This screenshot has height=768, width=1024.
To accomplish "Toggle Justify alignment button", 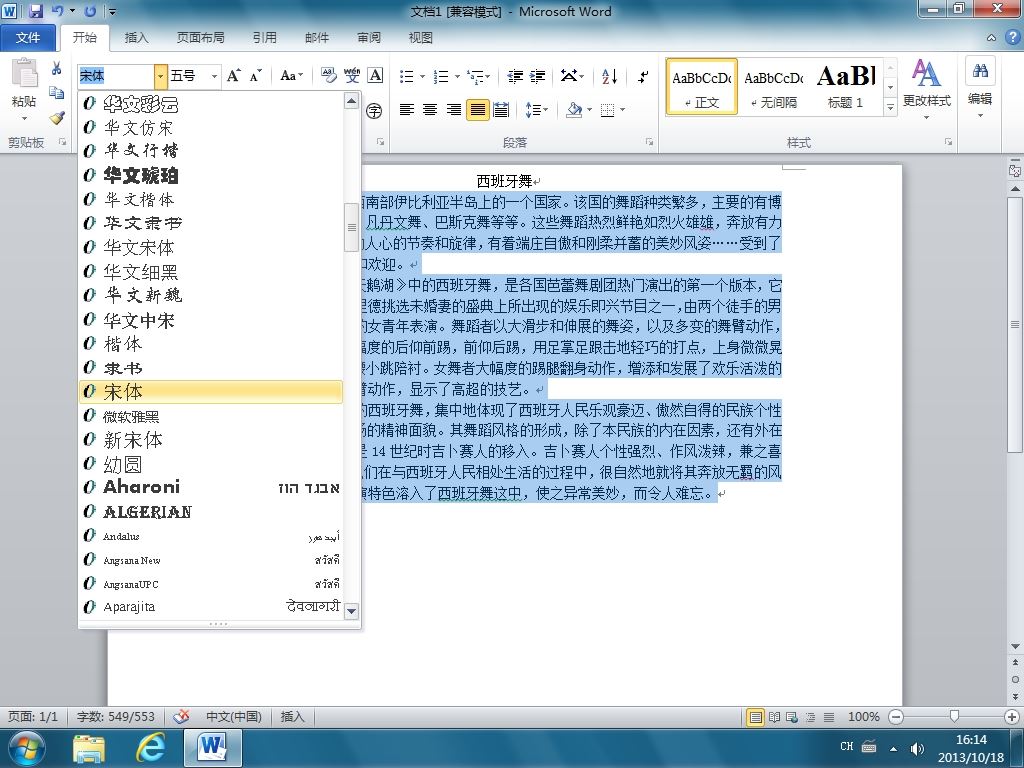I will click(478, 110).
